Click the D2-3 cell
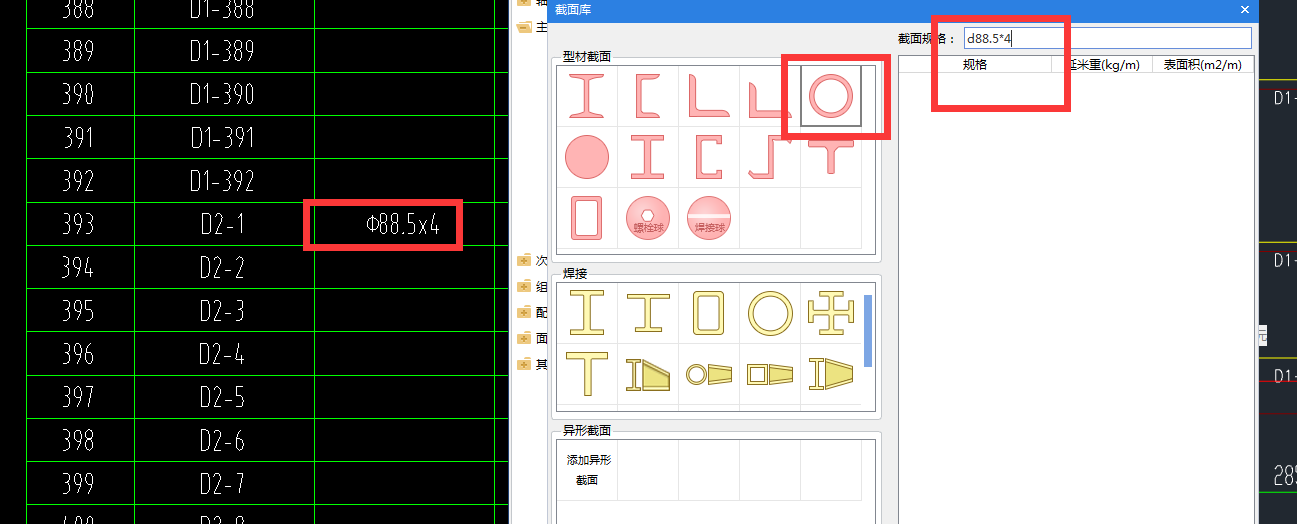The image size is (1297, 524). pyautogui.click(x=222, y=311)
